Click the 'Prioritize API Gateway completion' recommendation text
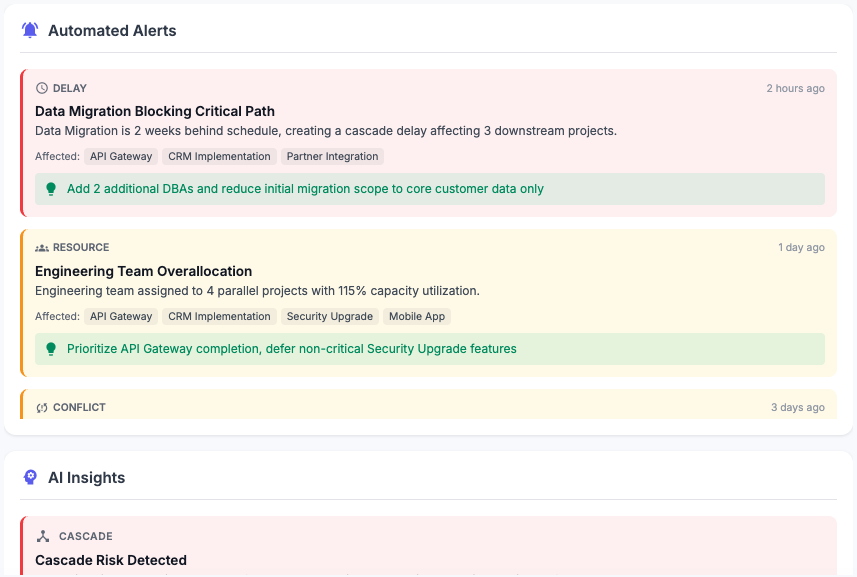Screen dimensions: 857x577 coord(291,349)
